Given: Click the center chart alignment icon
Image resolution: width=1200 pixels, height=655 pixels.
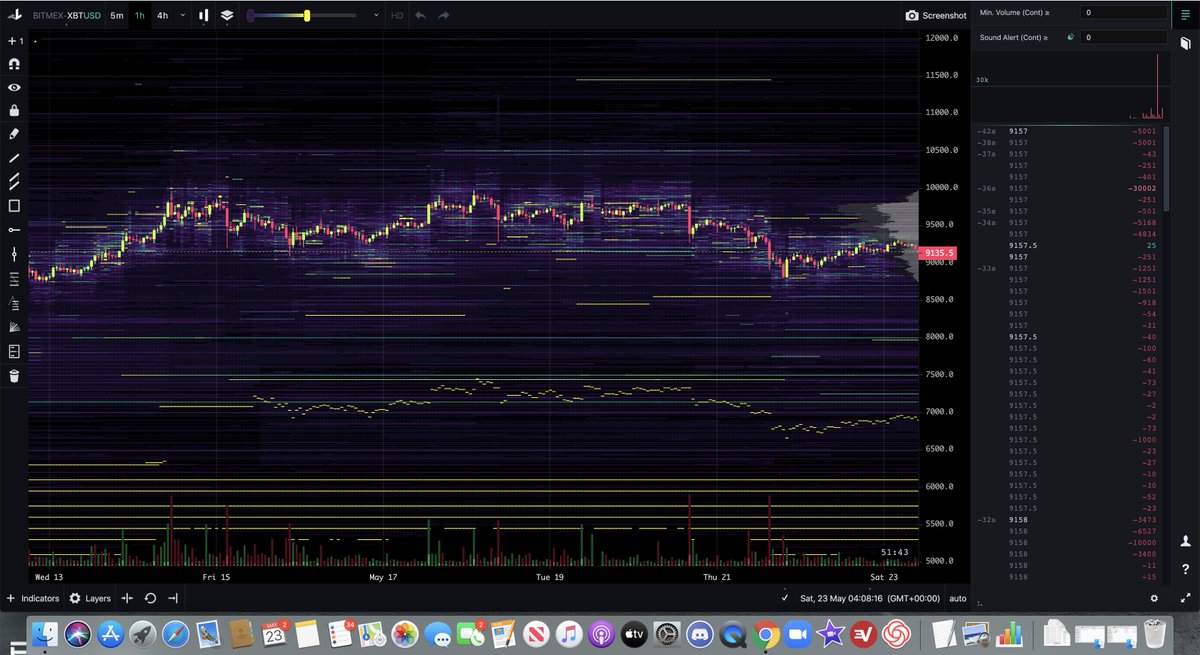Looking at the screenshot, I should coord(127,598).
